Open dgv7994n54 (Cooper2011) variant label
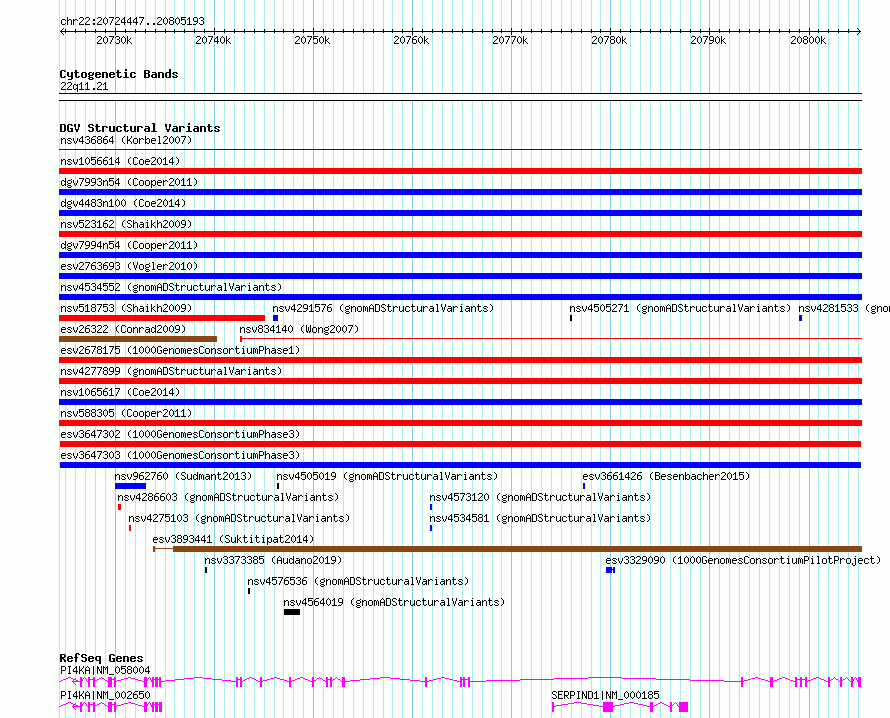The width and height of the screenshot is (890, 718). [x=129, y=245]
